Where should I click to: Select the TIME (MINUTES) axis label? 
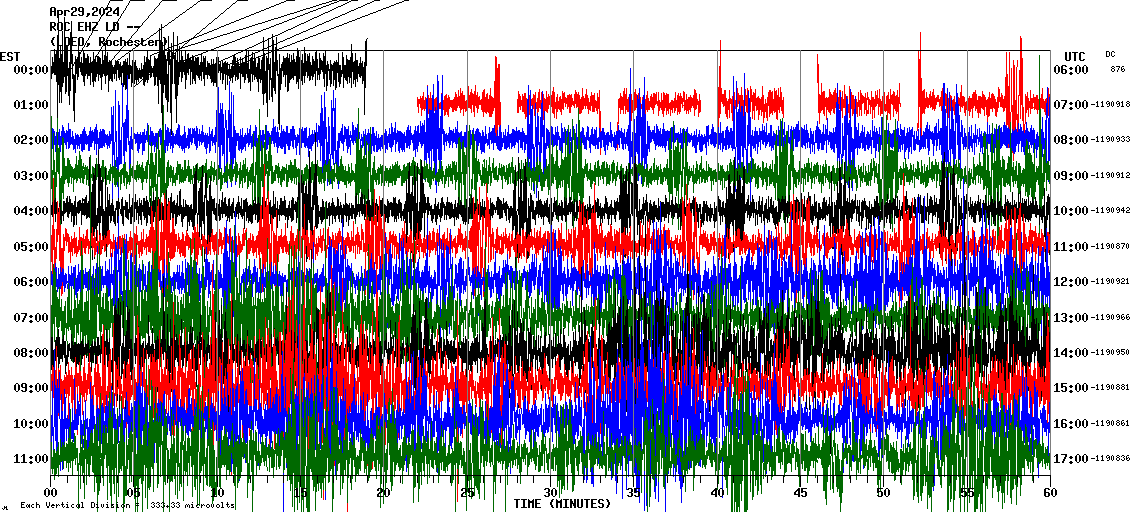562,504
